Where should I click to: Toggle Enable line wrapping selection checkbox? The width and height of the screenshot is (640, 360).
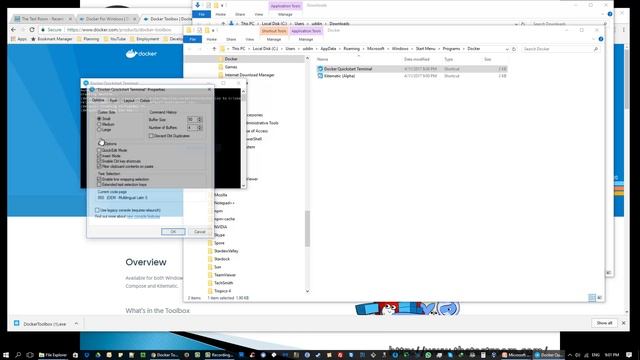pos(99,179)
